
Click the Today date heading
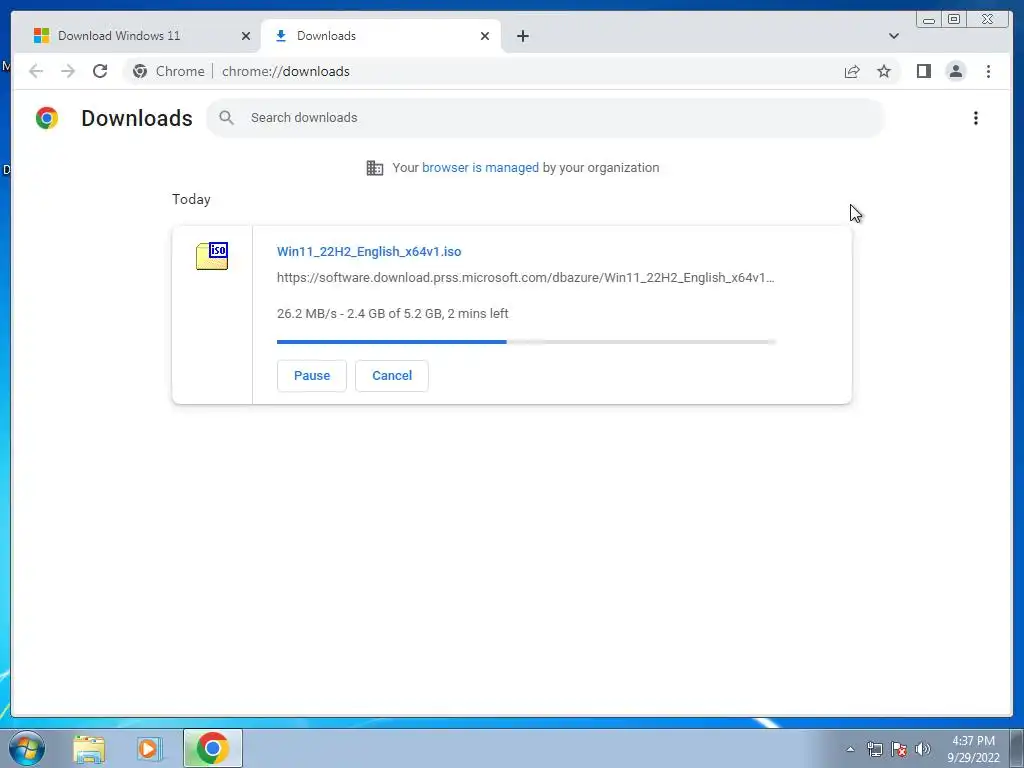191,199
